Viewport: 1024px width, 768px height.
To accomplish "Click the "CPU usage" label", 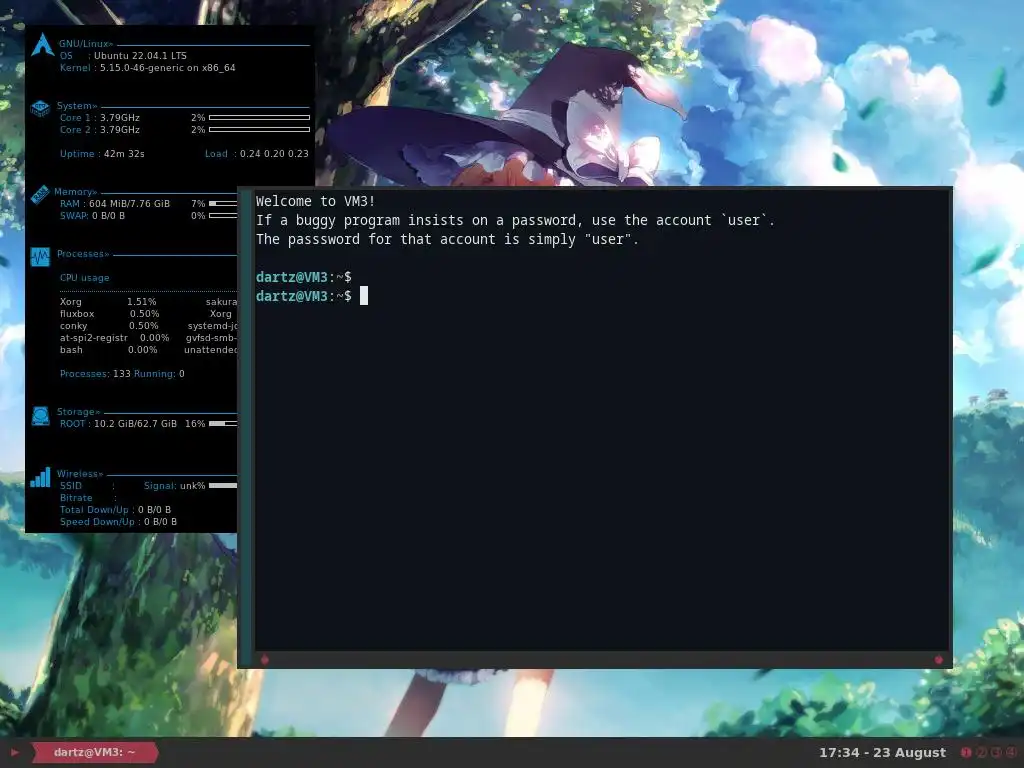I will tap(85, 278).
